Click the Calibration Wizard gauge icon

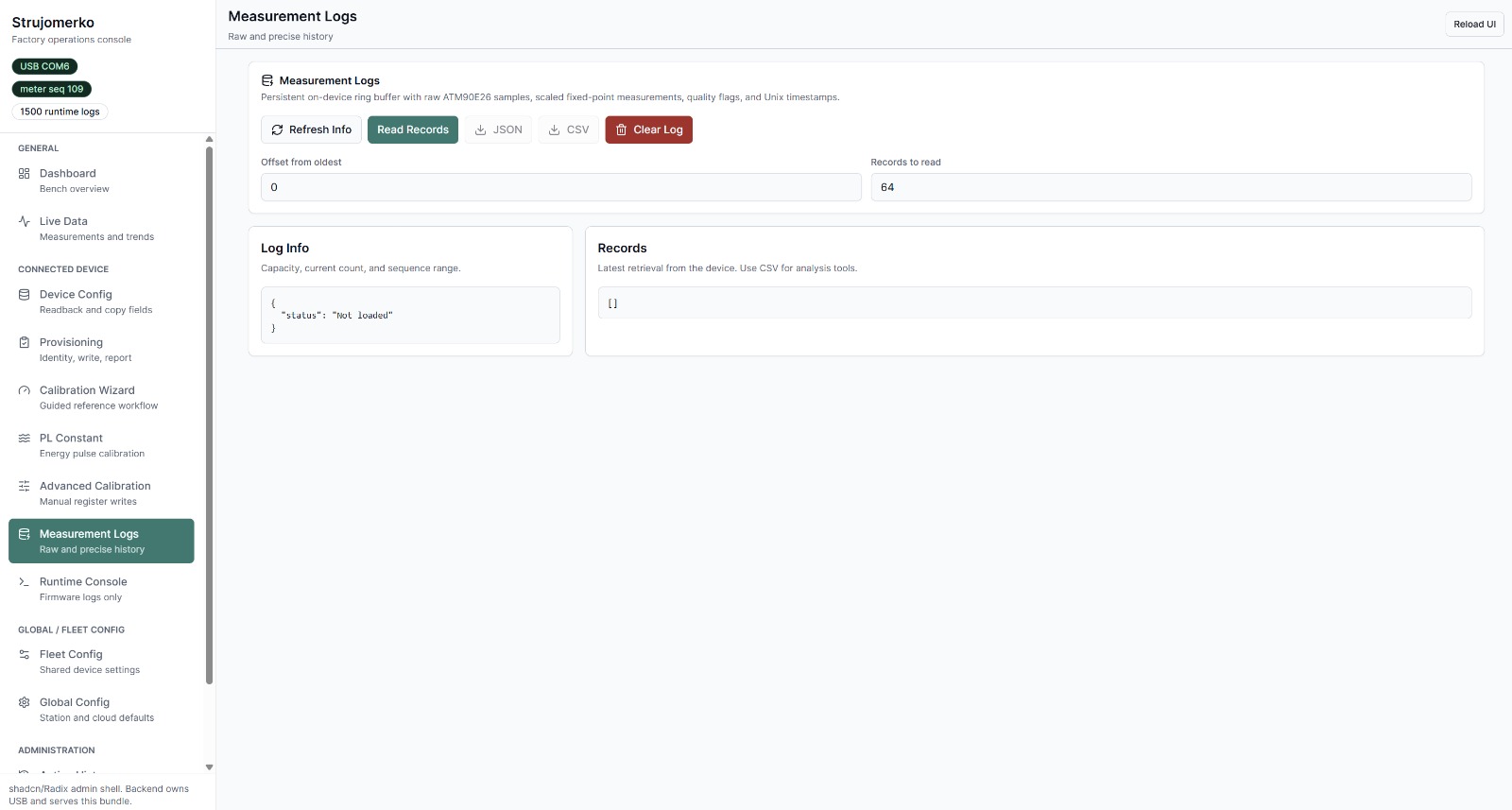[25, 390]
